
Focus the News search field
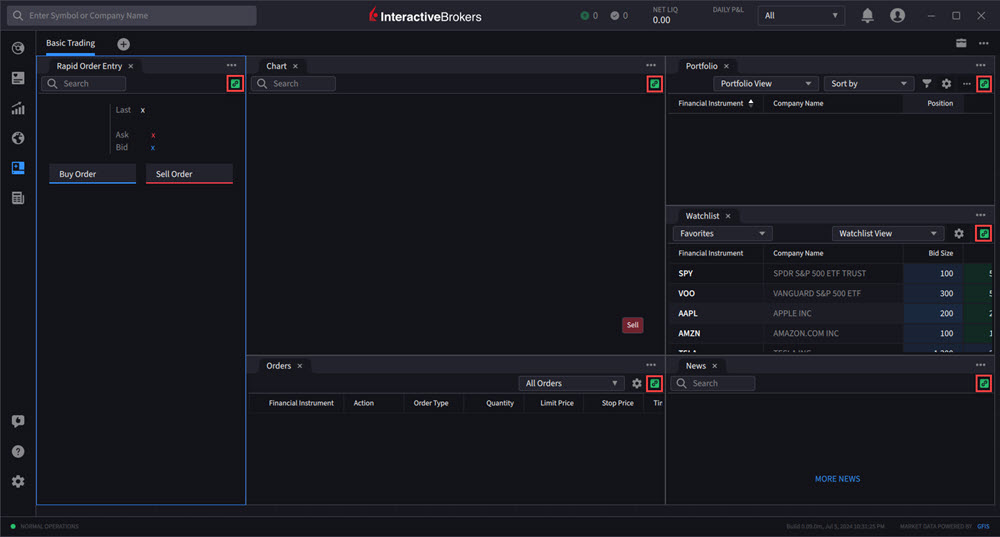click(x=713, y=383)
